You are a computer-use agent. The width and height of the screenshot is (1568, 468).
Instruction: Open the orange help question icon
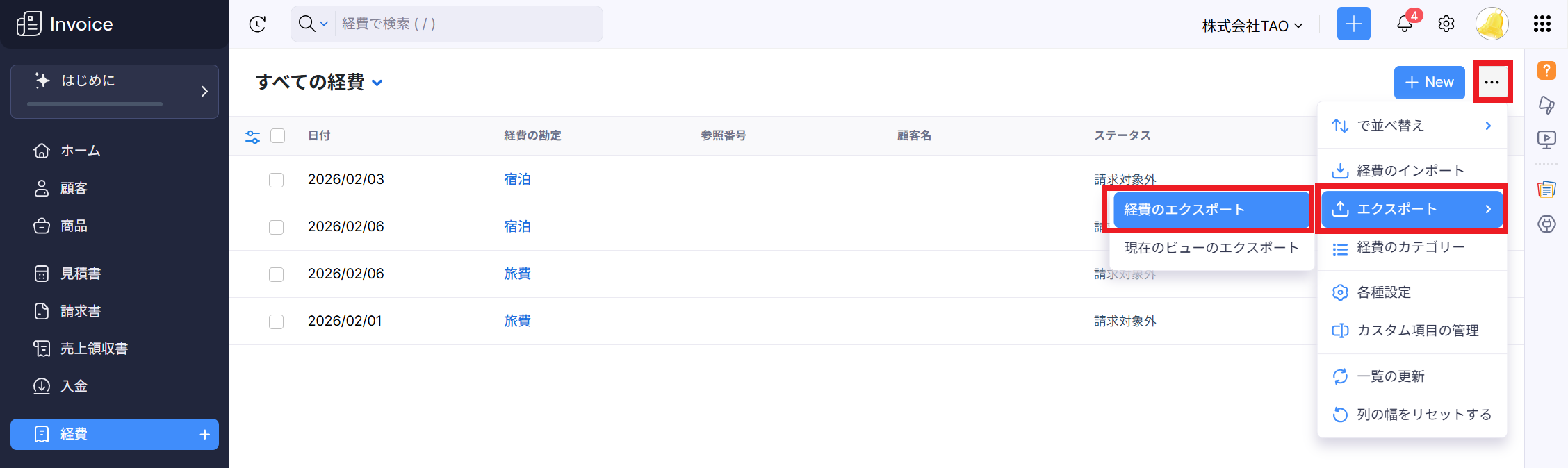(1546, 70)
